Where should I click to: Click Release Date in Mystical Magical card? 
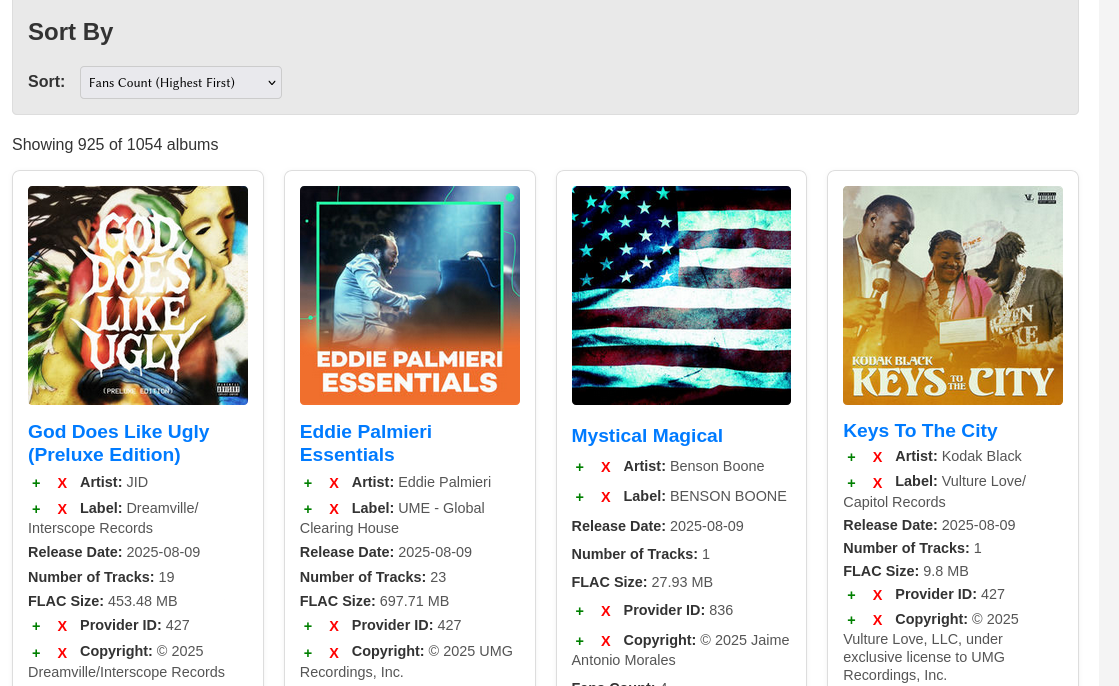657,526
